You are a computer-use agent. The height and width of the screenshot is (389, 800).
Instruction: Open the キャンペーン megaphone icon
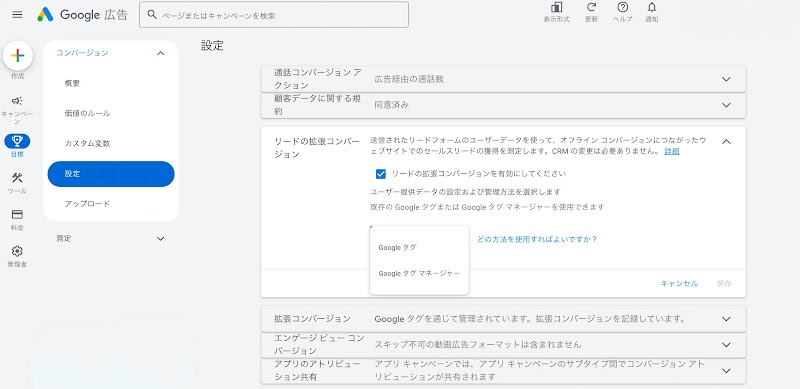coord(17,101)
